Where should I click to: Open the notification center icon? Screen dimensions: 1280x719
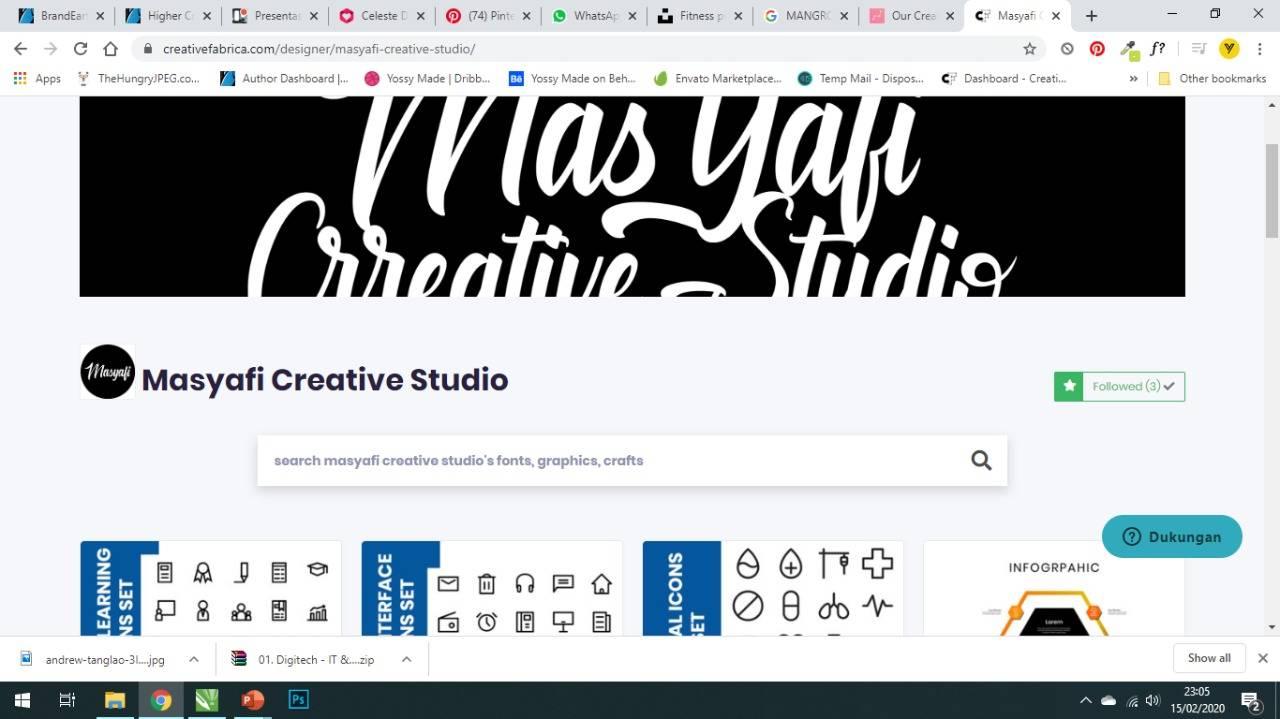(1250, 700)
